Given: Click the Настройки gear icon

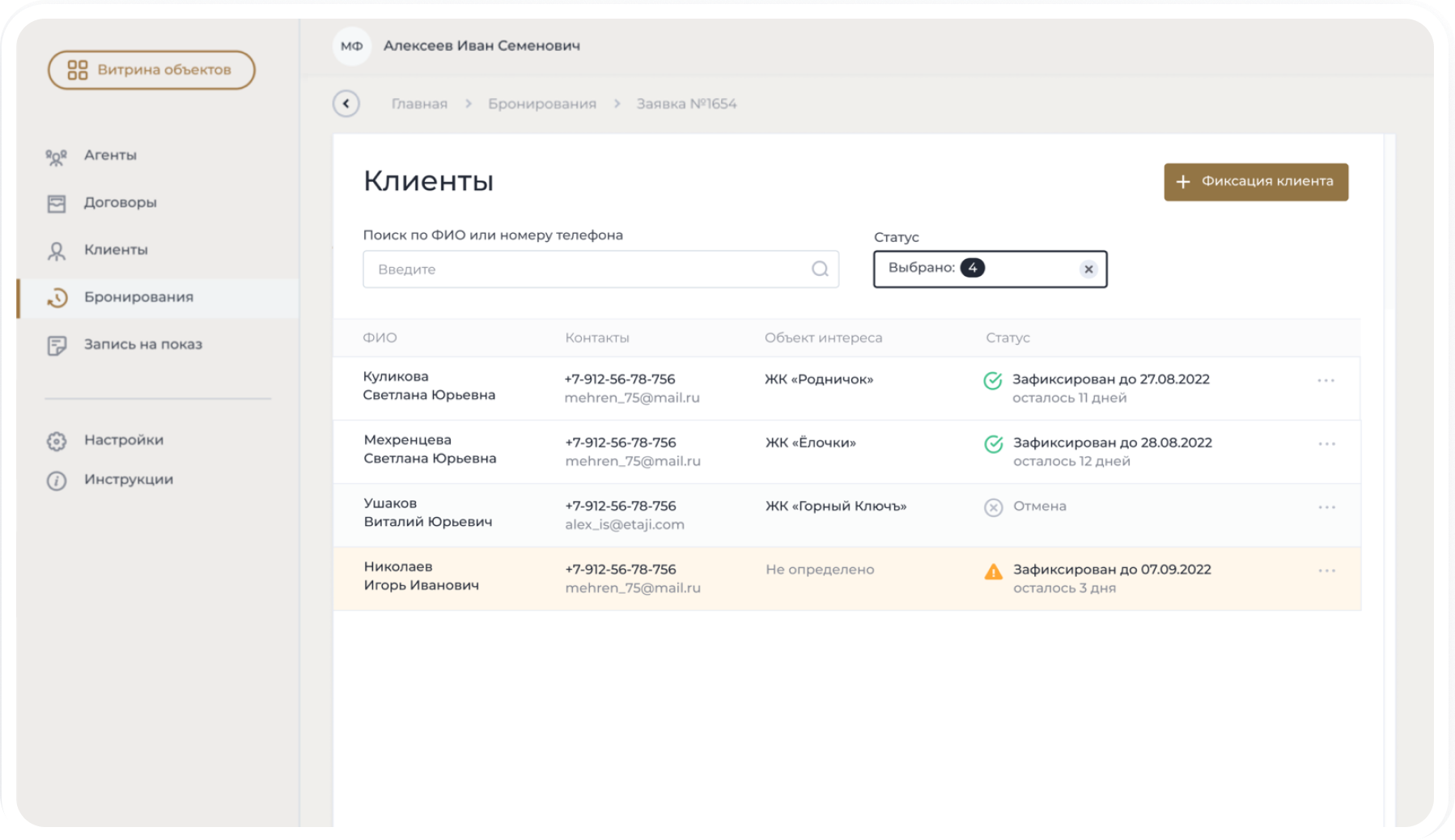Looking at the screenshot, I should pyautogui.click(x=57, y=441).
